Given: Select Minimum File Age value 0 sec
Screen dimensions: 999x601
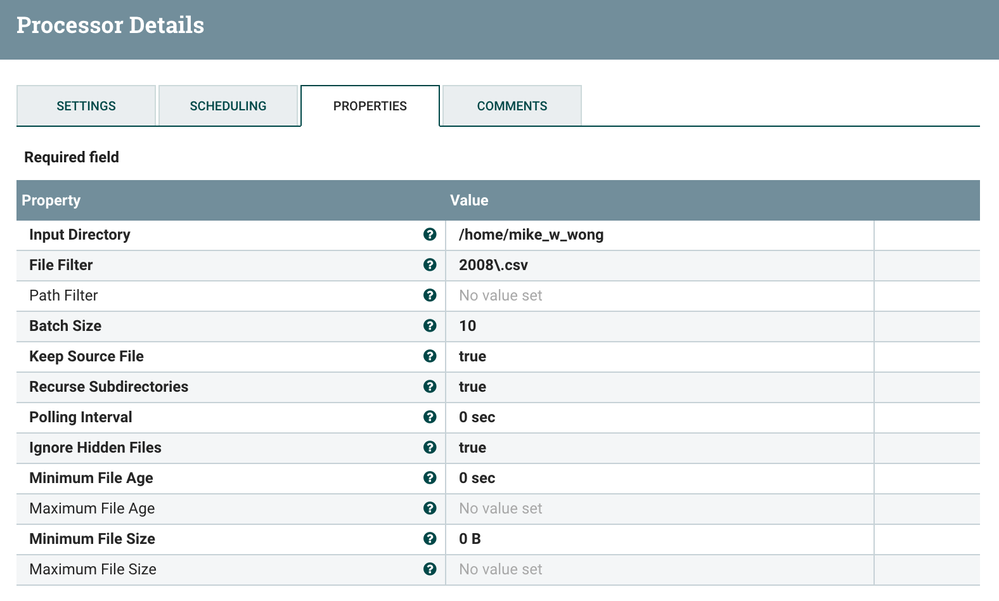Looking at the screenshot, I should [x=659, y=478].
